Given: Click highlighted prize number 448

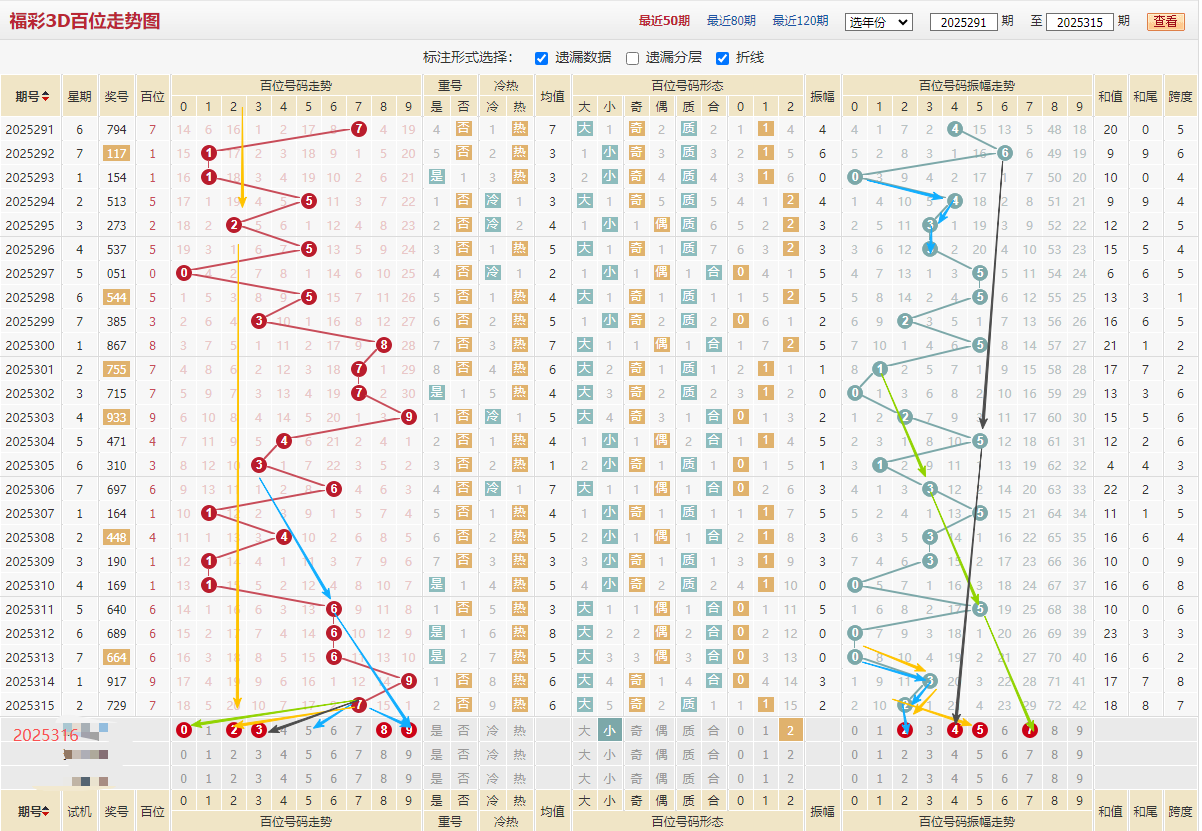Looking at the screenshot, I should [116, 537].
